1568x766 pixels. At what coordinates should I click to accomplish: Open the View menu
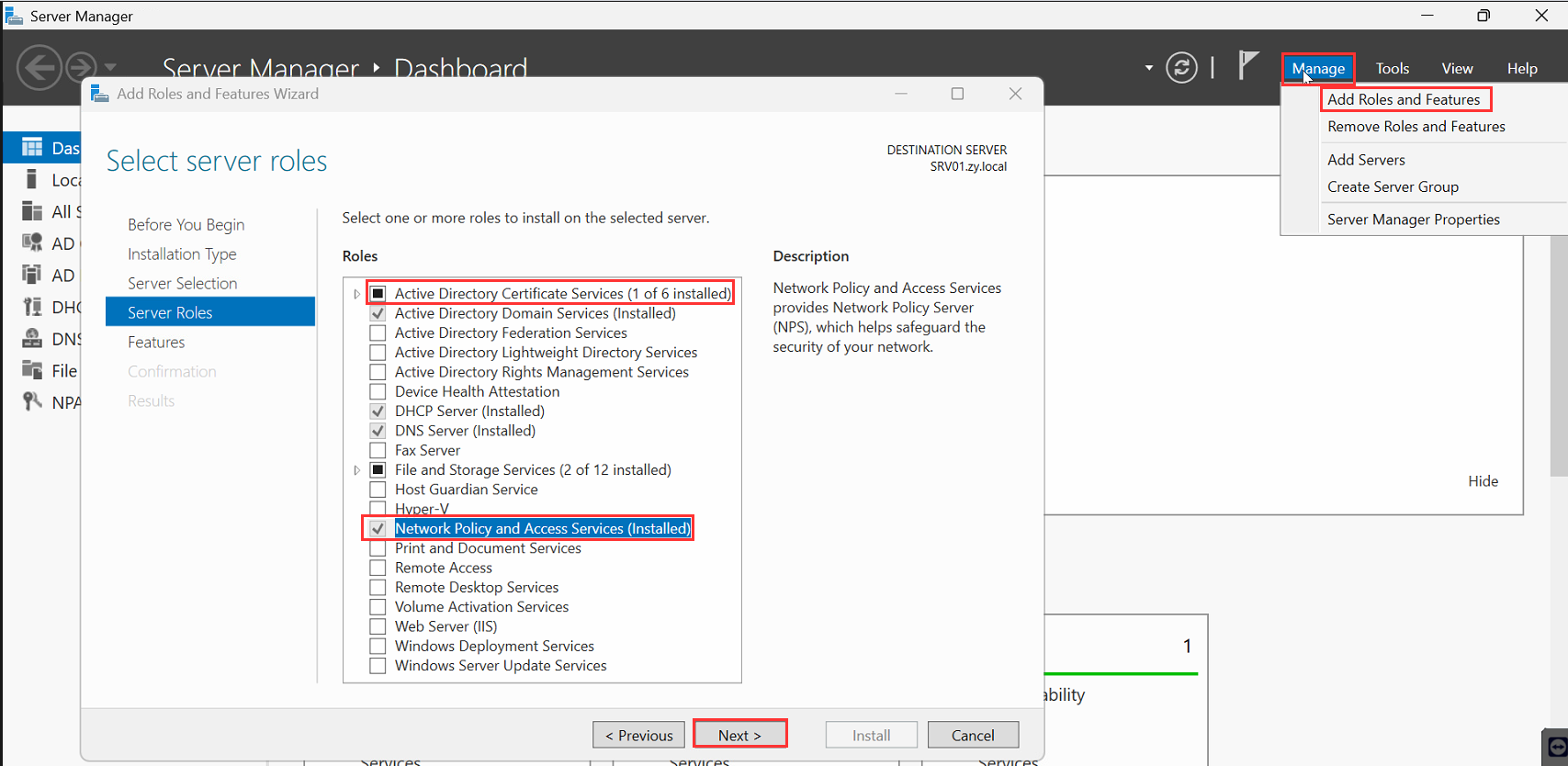[x=1457, y=69]
